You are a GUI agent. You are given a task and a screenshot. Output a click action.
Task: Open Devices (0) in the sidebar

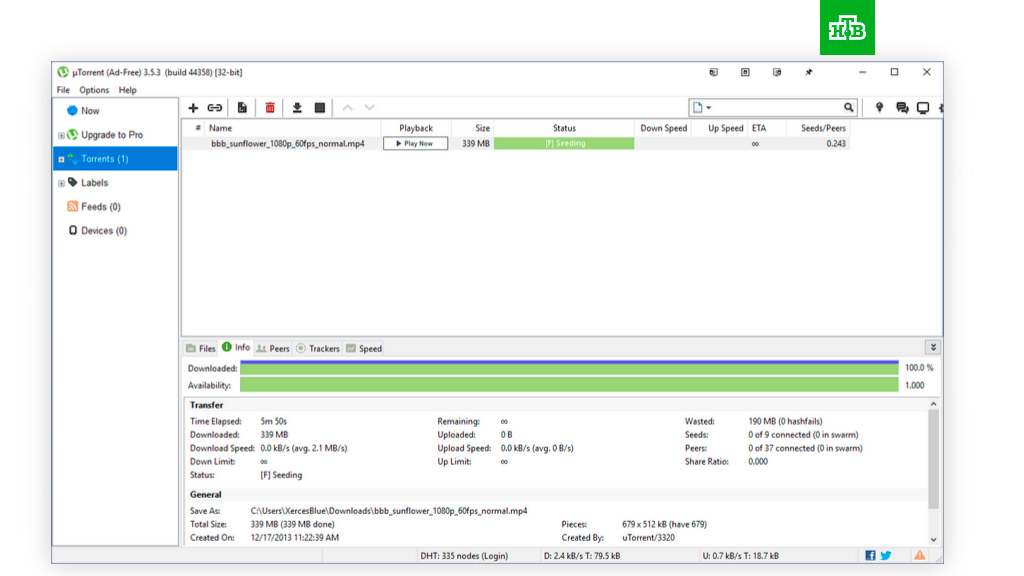point(104,231)
